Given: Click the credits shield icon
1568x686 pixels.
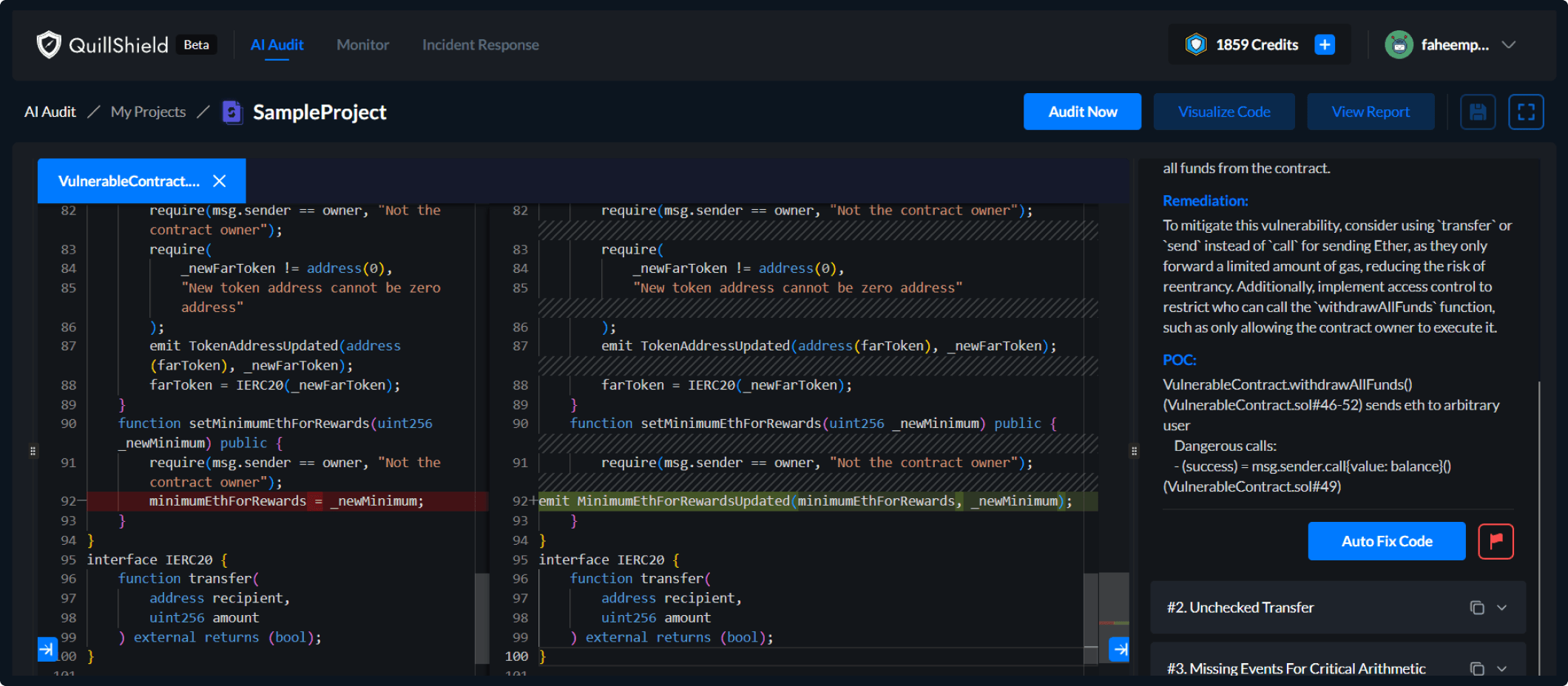Looking at the screenshot, I should click(x=1195, y=45).
